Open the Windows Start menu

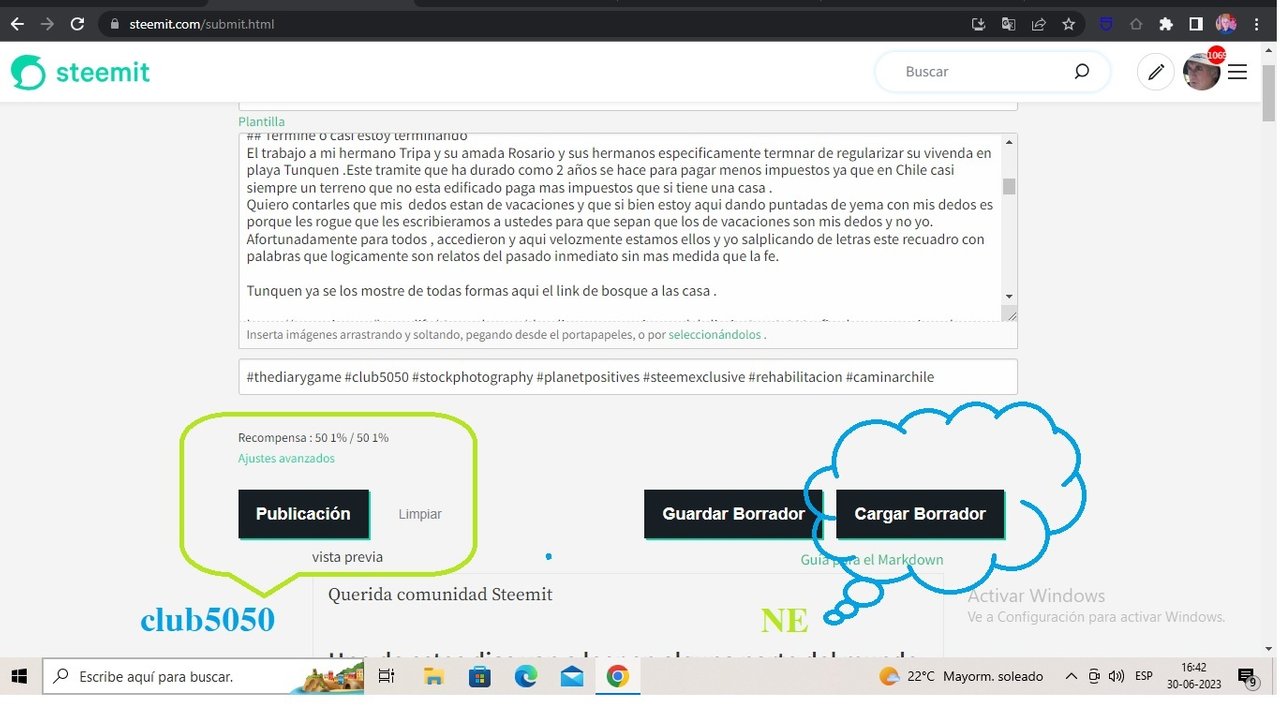click(x=20, y=676)
